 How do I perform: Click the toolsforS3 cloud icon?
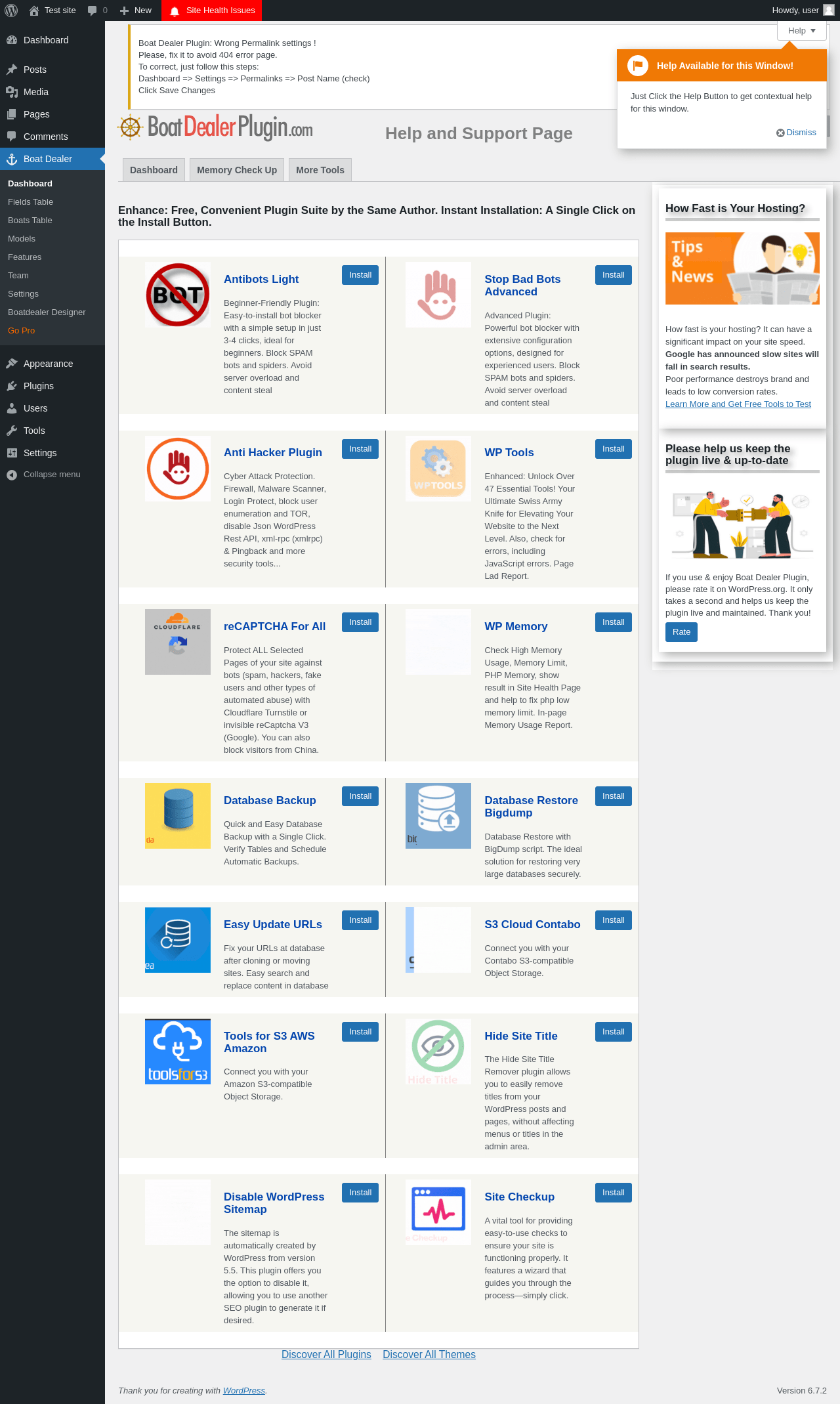178,1052
